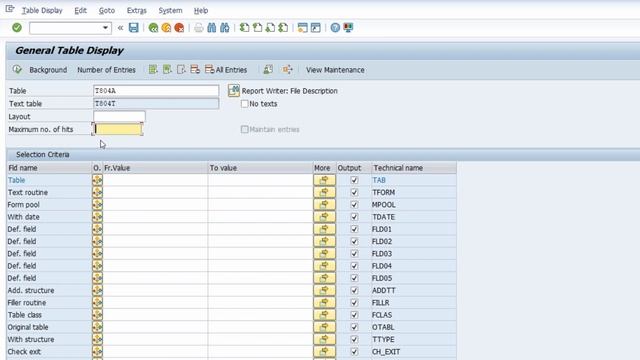This screenshot has height=360, width=640.
Task: Click More arrow for With structure row
Action: coord(324,339)
